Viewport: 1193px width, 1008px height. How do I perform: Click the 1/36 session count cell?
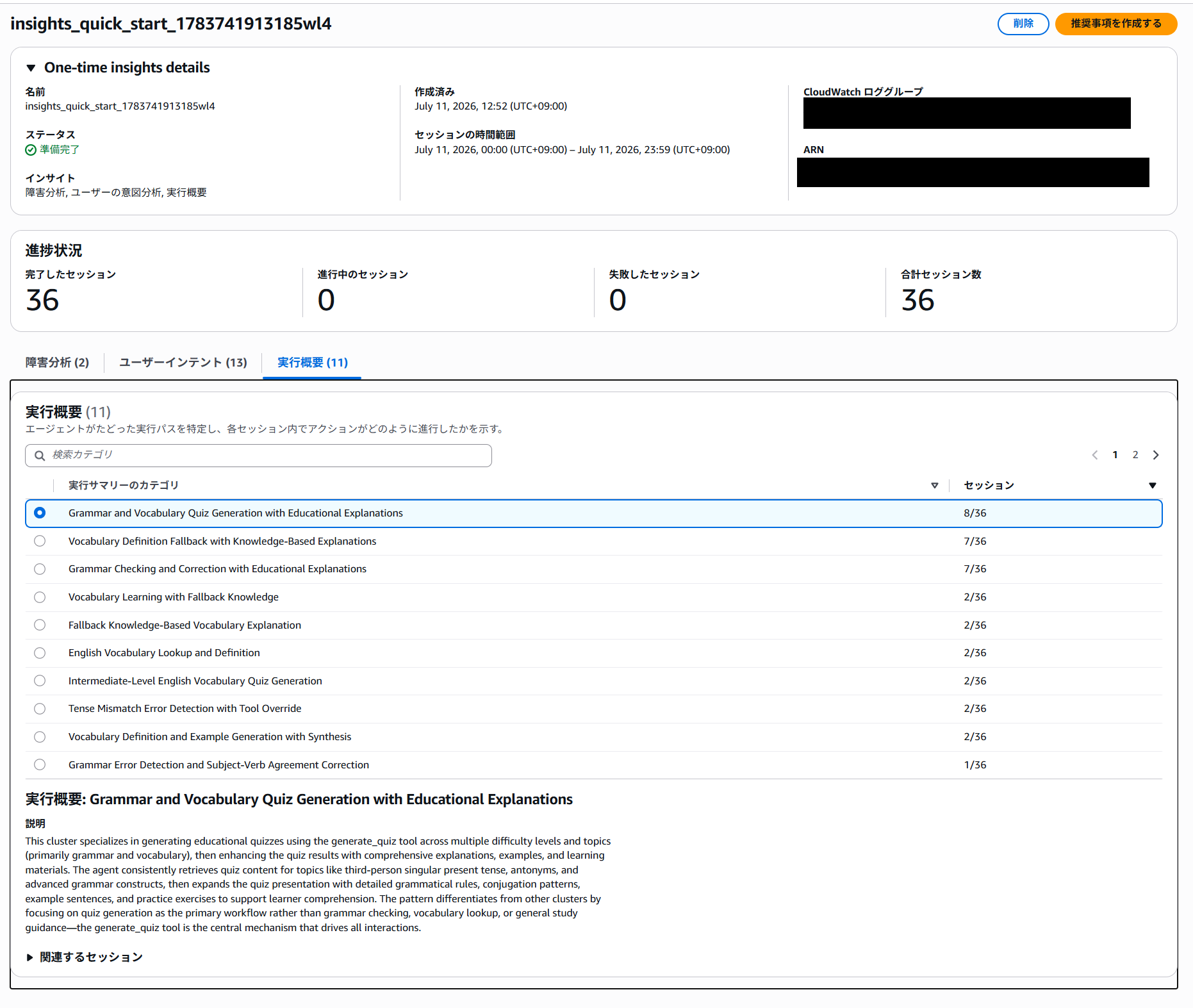tap(975, 765)
